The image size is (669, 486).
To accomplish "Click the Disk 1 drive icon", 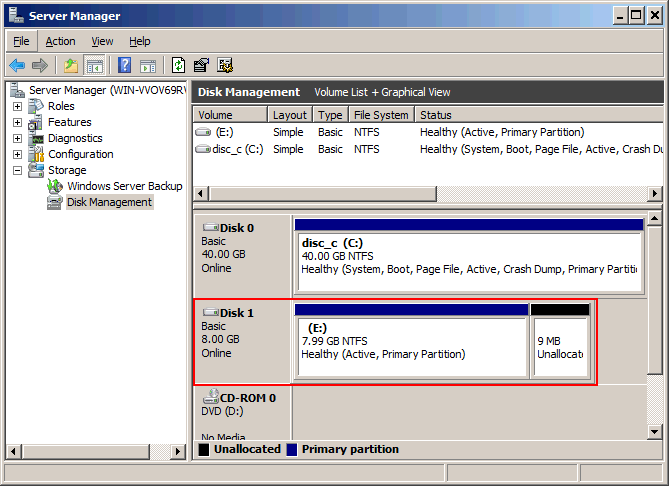I will 211,313.
